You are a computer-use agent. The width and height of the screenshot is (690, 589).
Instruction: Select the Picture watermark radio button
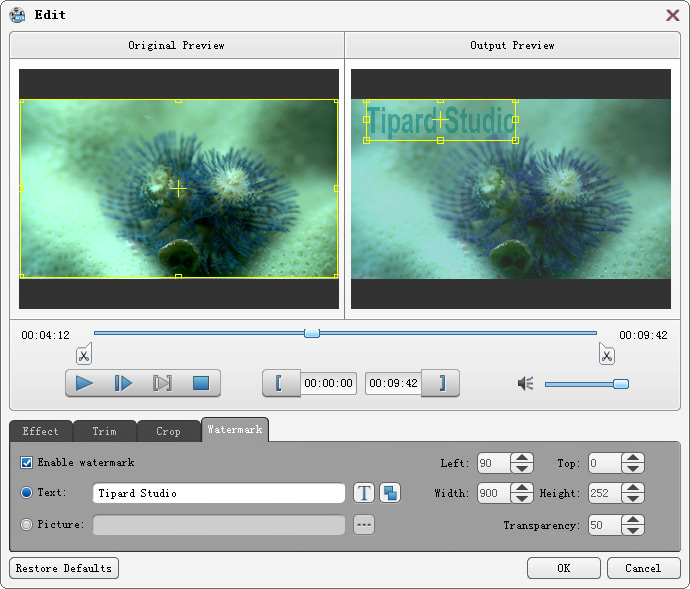point(26,524)
